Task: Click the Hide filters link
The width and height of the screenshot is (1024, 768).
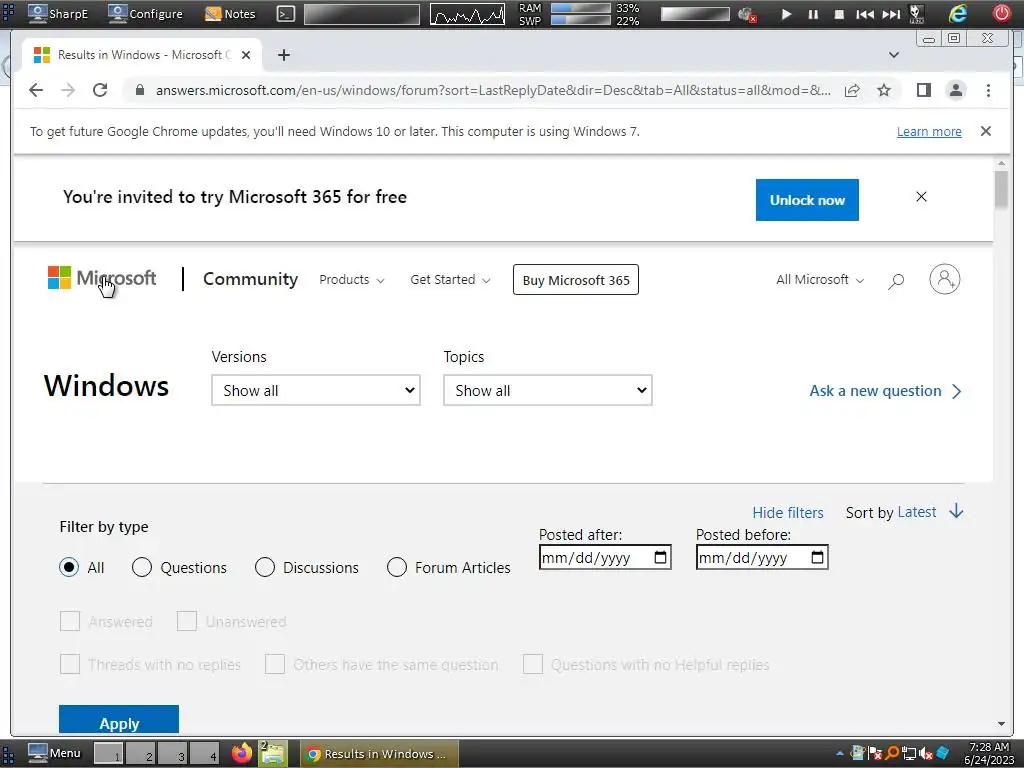Action: (788, 513)
